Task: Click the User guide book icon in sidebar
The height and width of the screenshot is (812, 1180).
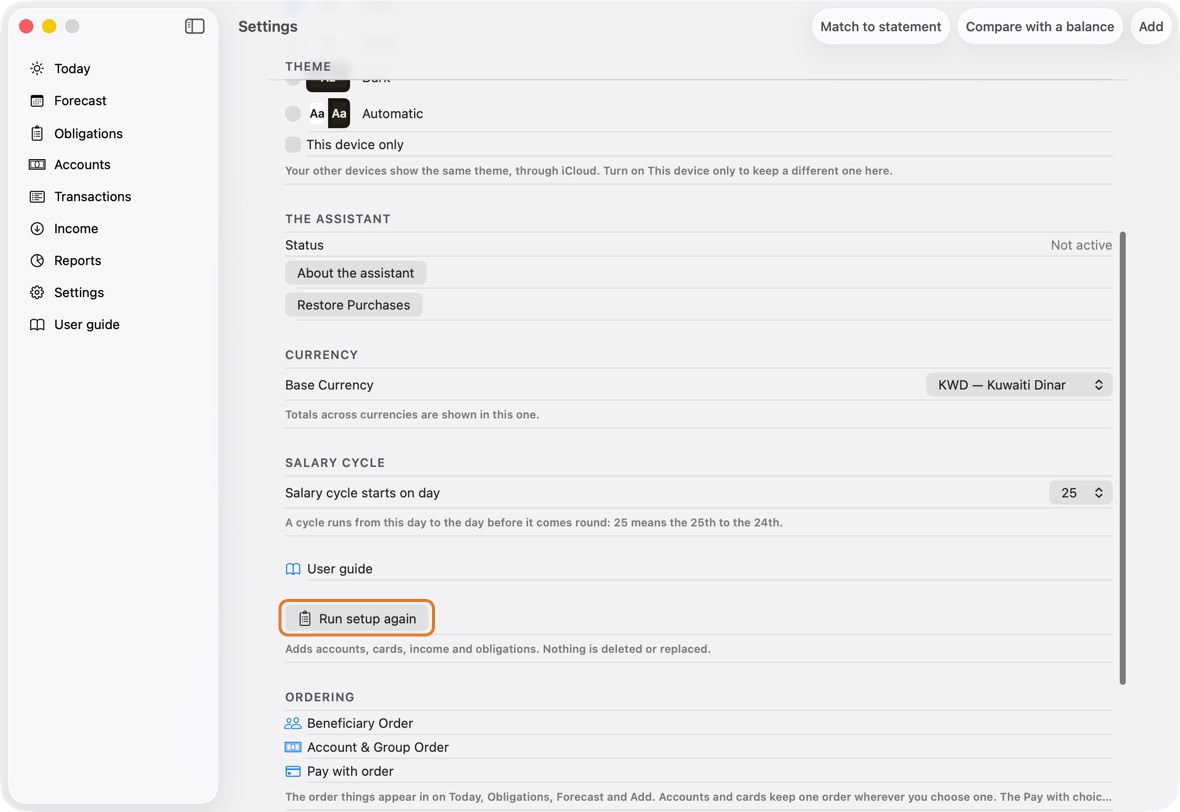Action: pyautogui.click(x=37, y=324)
